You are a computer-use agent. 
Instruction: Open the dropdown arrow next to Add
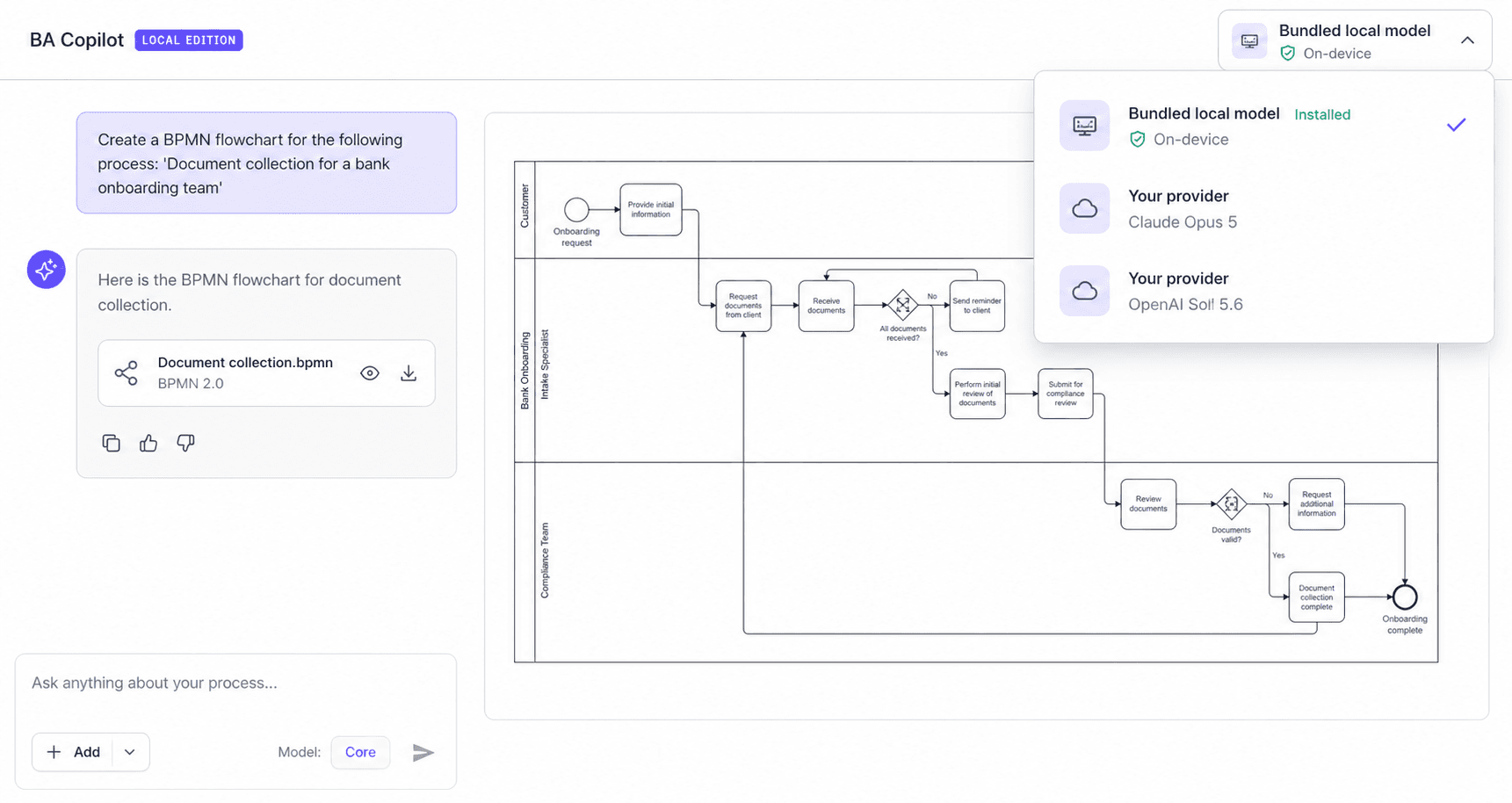tap(130, 752)
